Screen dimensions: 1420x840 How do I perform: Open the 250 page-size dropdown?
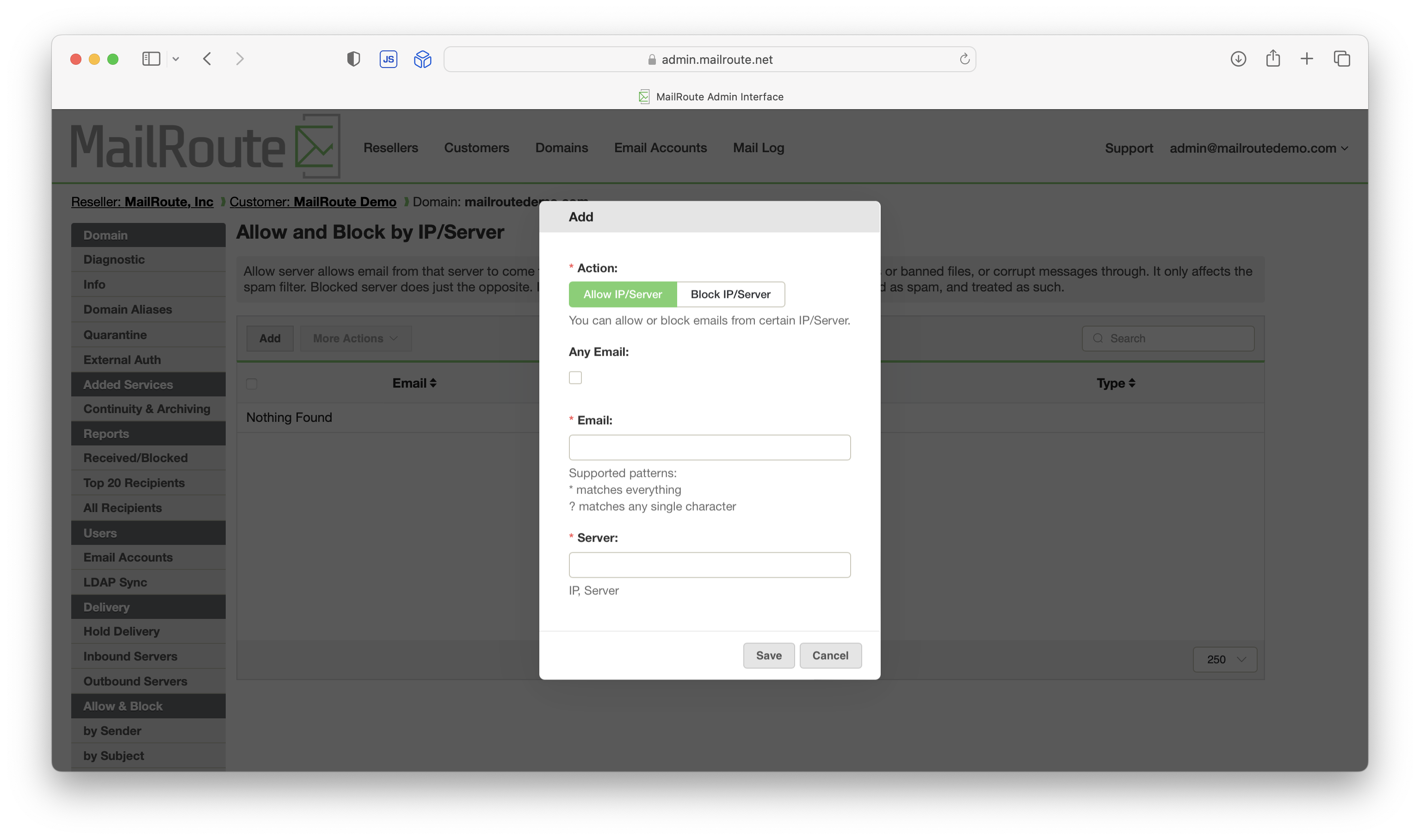1225,660
